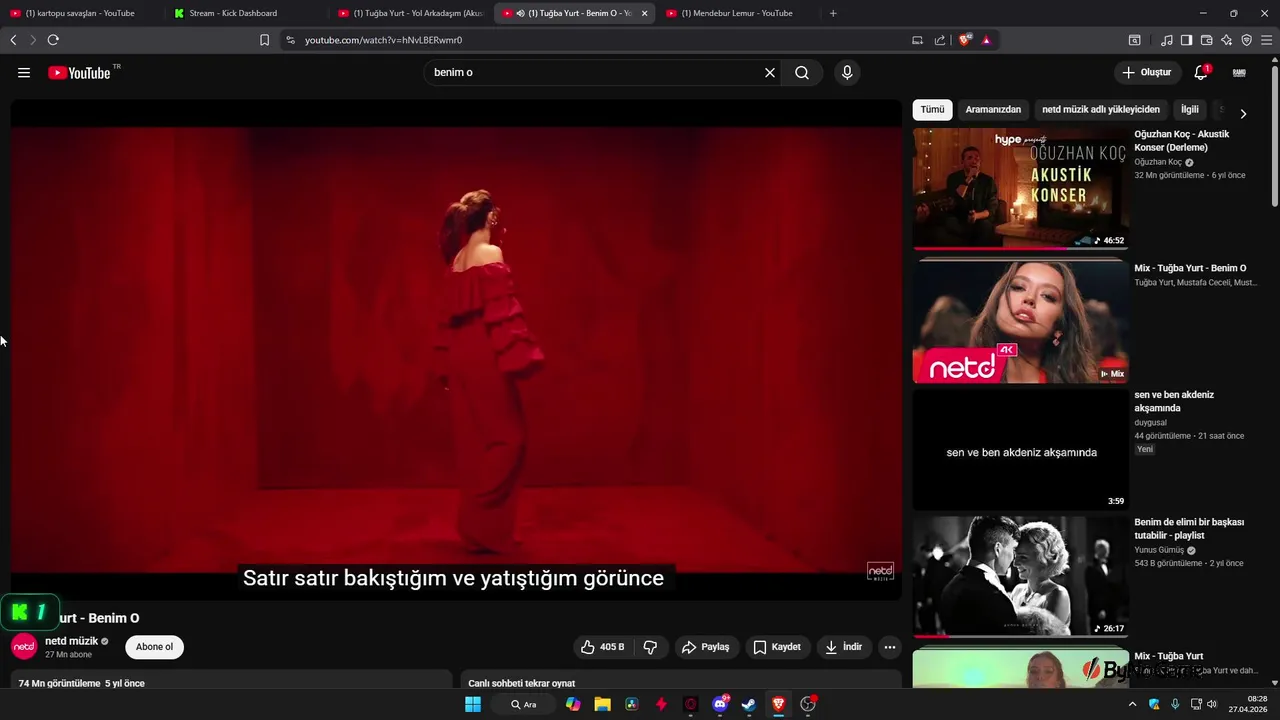Start voice search with the microphone
The image size is (1280, 720).
pyautogui.click(x=847, y=73)
